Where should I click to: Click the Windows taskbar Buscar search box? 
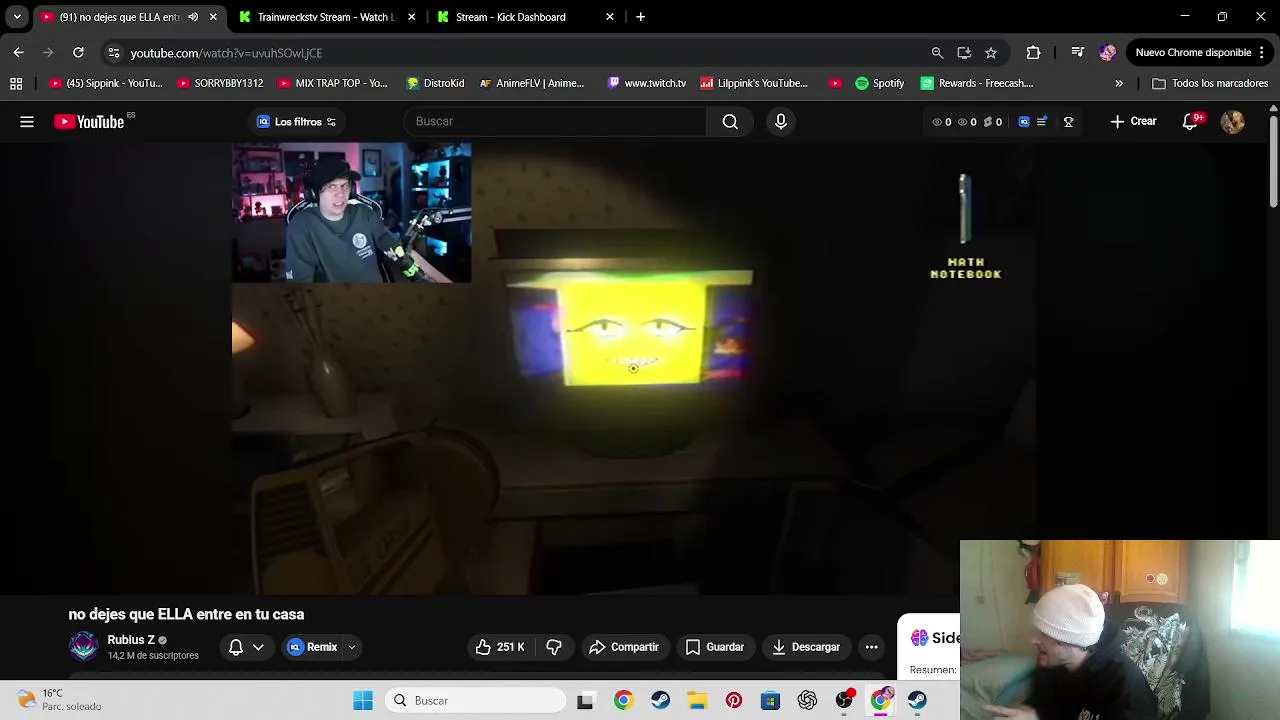pos(476,701)
